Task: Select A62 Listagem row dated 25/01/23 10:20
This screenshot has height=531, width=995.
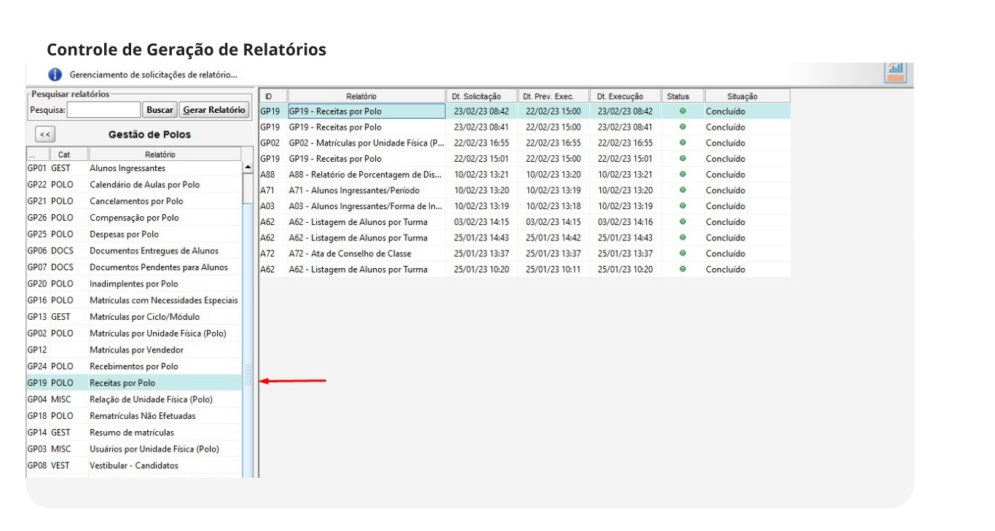Action: (x=525, y=269)
